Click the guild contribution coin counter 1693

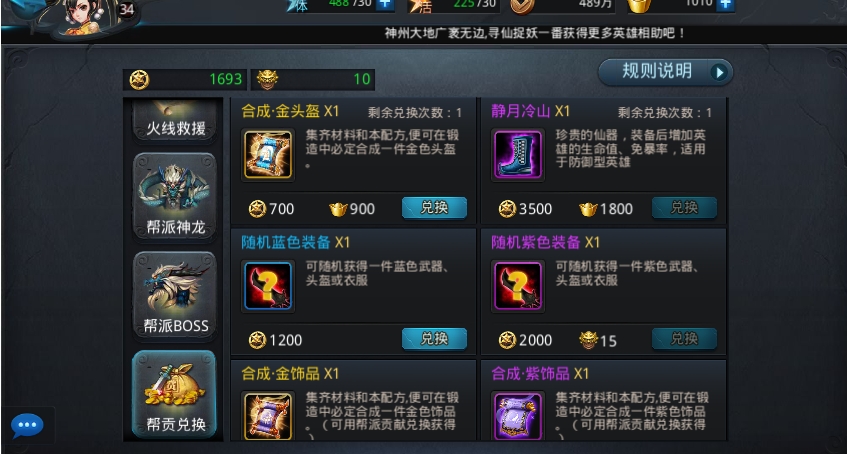(x=185, y=79)
